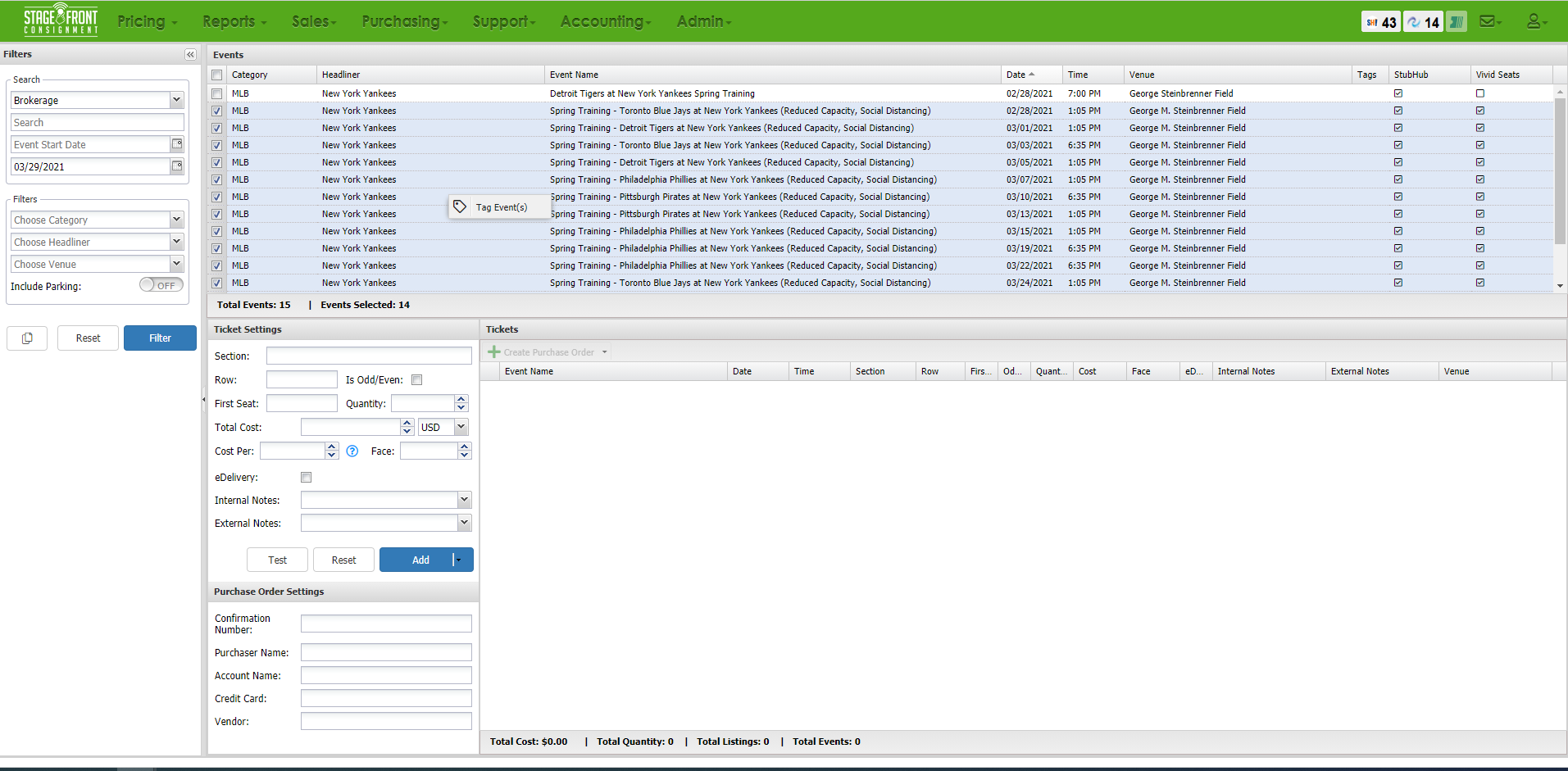The height and width of the screenshot is (771, 1568).
Task: Open the mail envelope menu
Action: (x=1490, y=21)
